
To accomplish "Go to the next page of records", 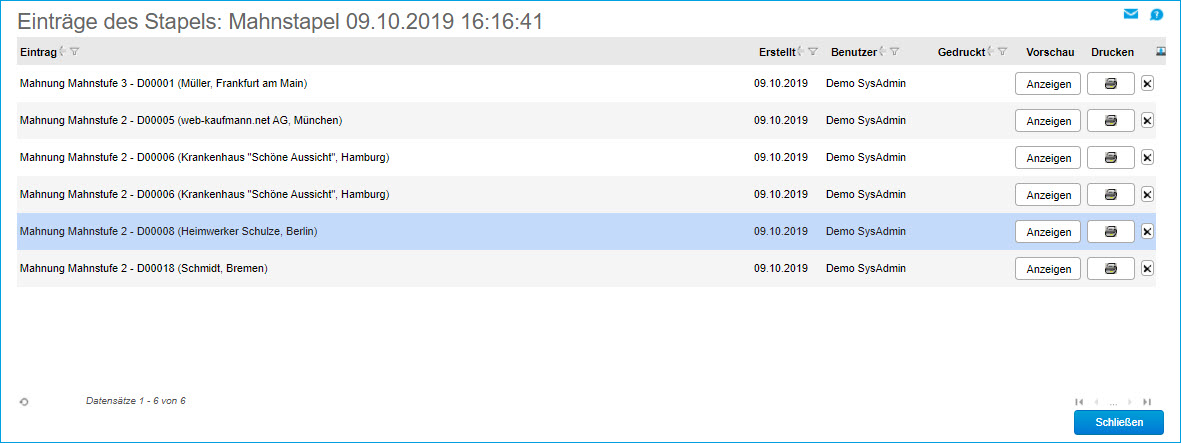I will 1130,402.
